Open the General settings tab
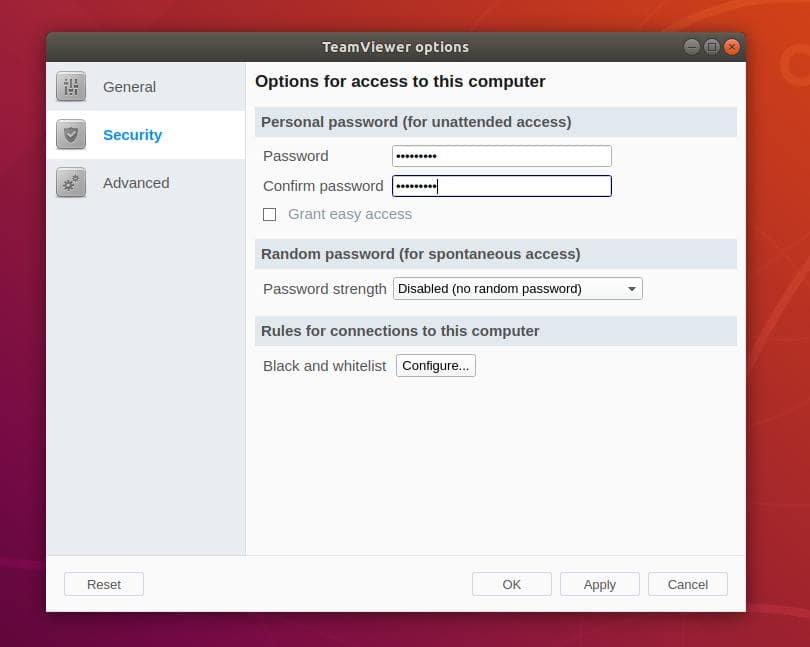This screenshot has height=647, width=810. coord(146,87)
